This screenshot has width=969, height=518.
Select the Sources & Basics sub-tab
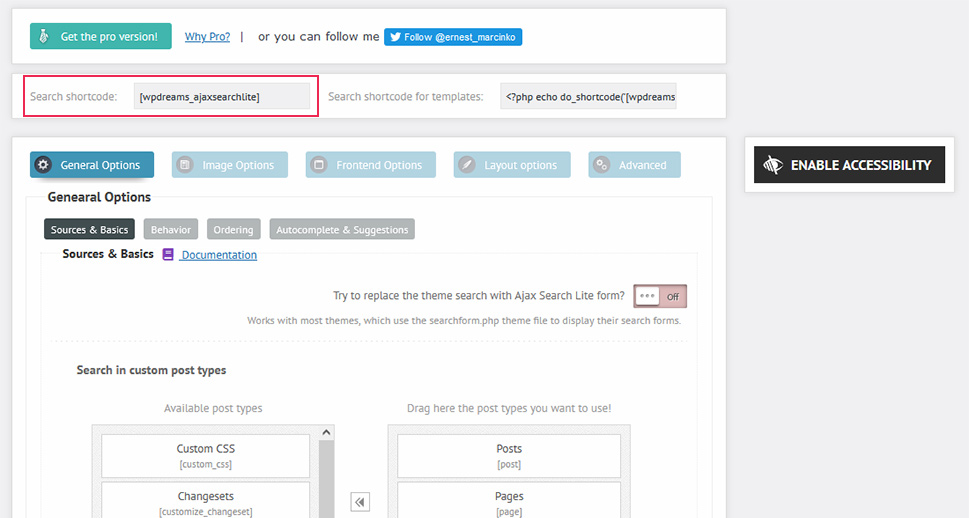(90, 229)
